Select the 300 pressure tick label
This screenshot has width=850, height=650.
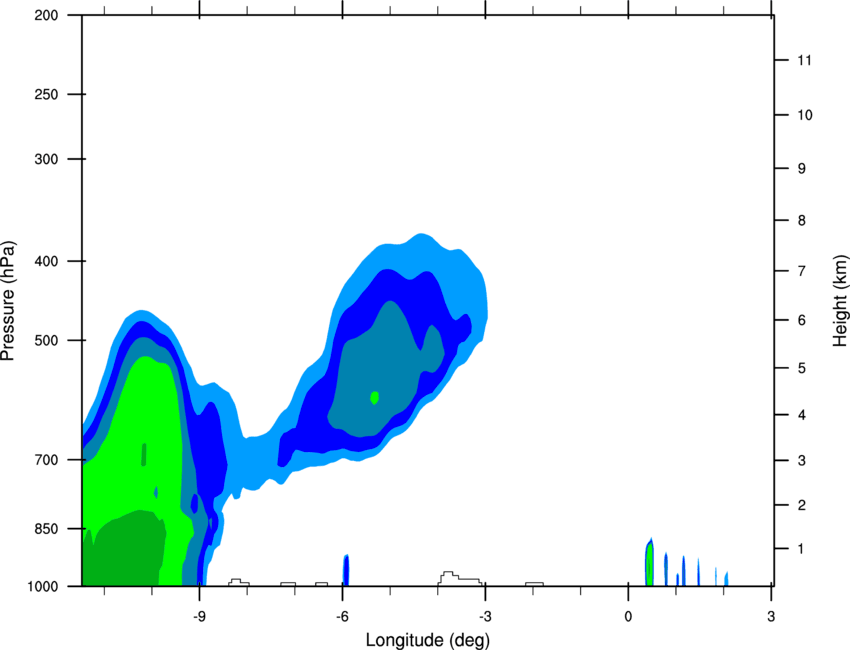click(46, 159)
